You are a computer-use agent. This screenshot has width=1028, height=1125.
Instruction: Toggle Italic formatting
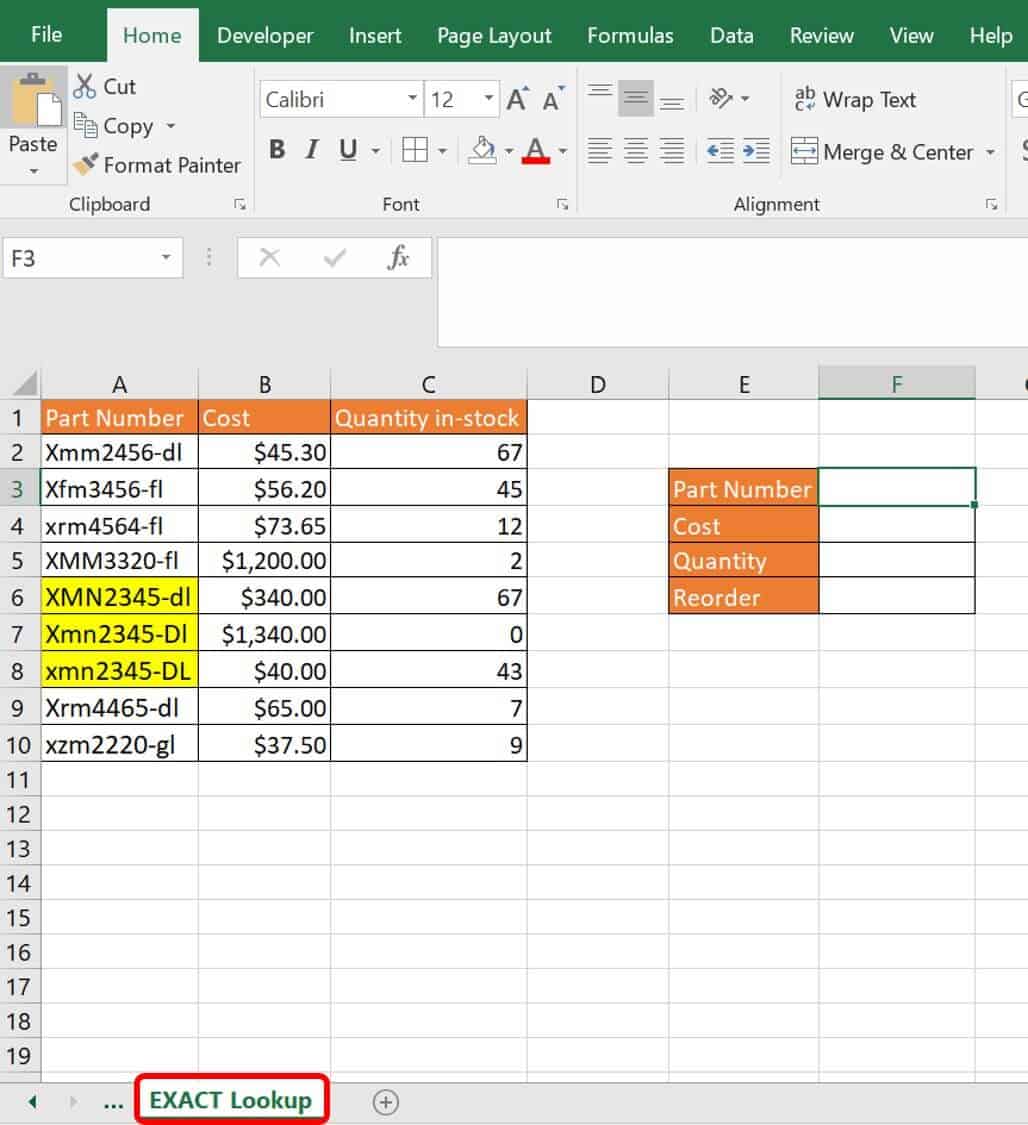tap(311, 150)
